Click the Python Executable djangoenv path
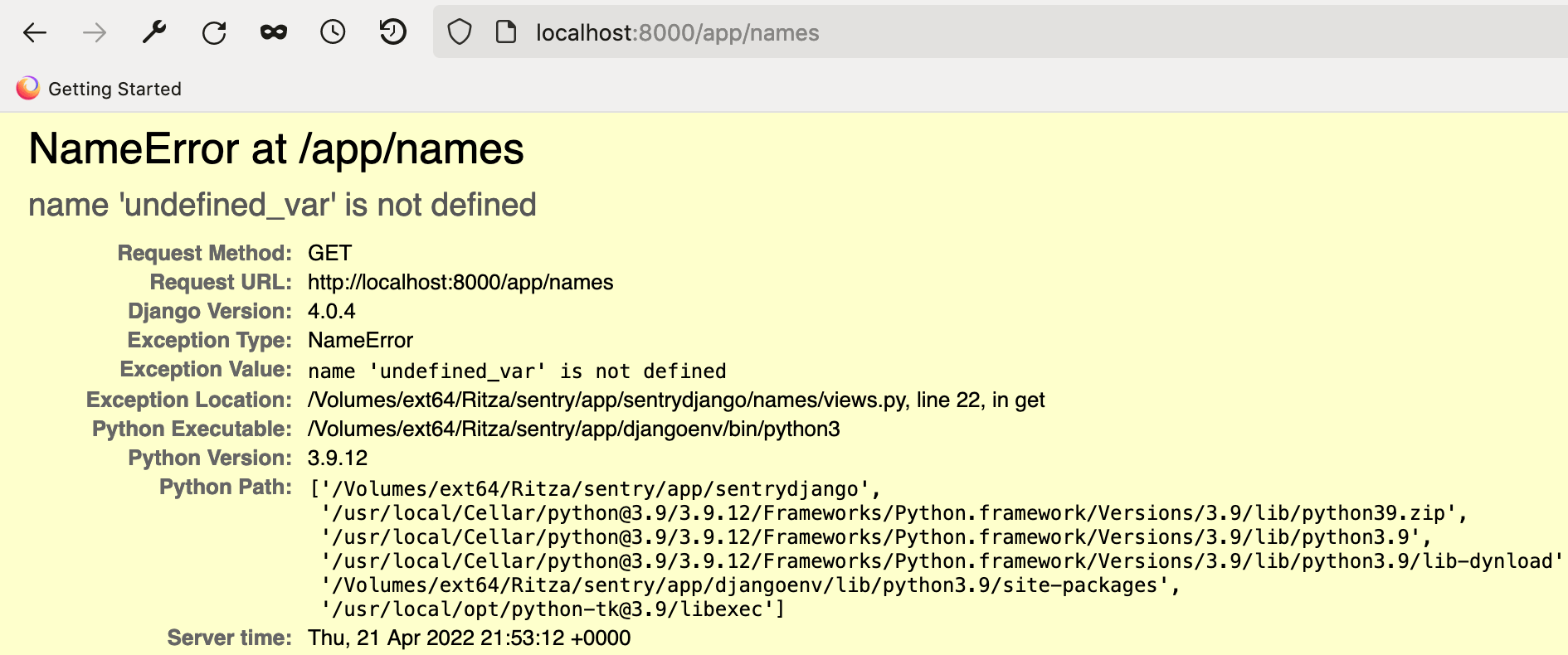Viewport: 1568px width, 655px height. coord(573,429)
